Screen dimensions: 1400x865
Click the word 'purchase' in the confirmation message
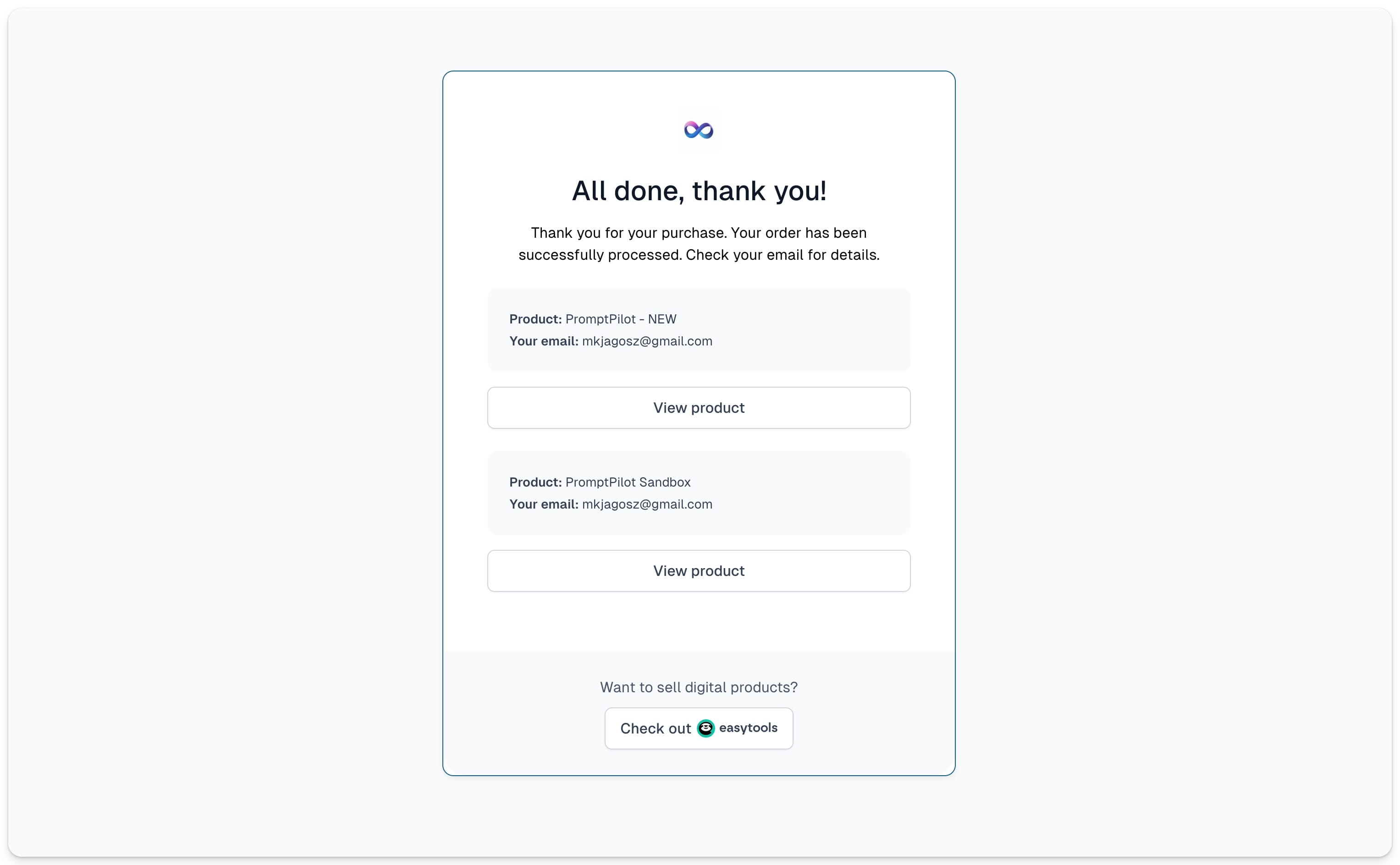(x=693, y=233)
